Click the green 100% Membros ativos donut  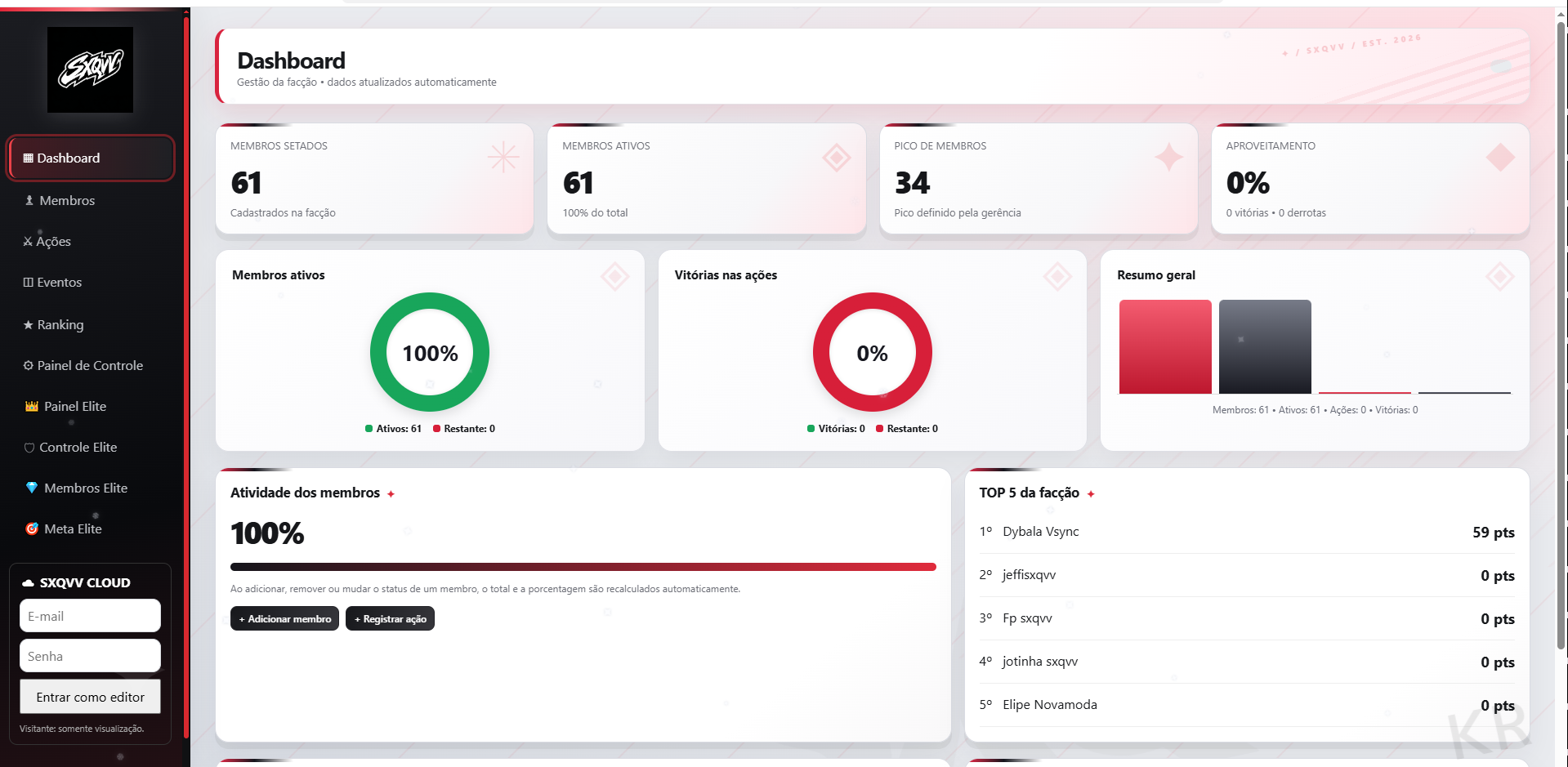430,352
